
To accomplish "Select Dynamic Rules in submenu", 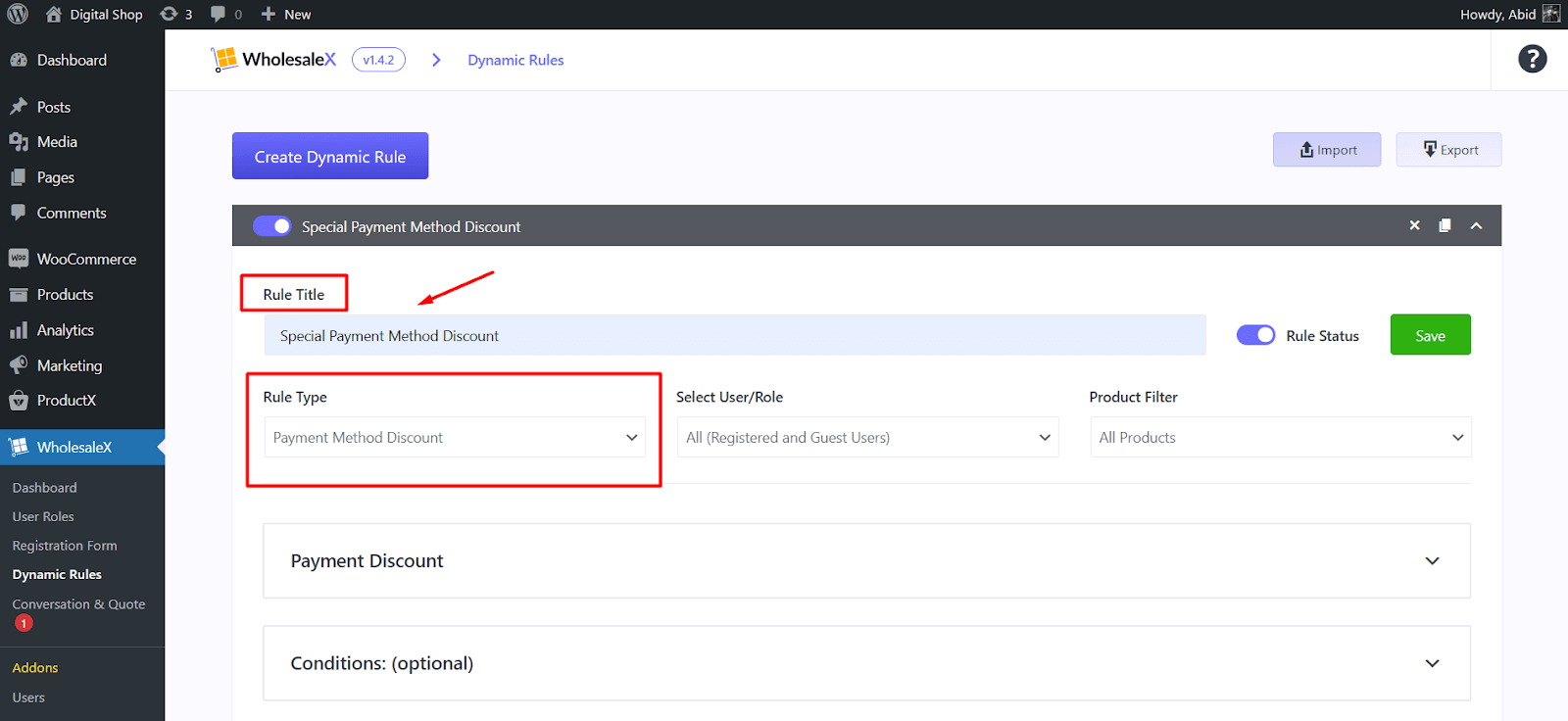I will pos(57,574).
